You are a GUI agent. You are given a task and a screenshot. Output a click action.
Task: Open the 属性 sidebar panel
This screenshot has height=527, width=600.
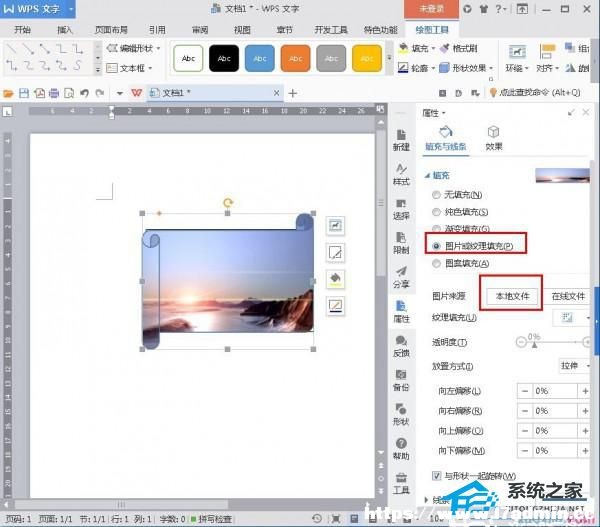(401, 312)
